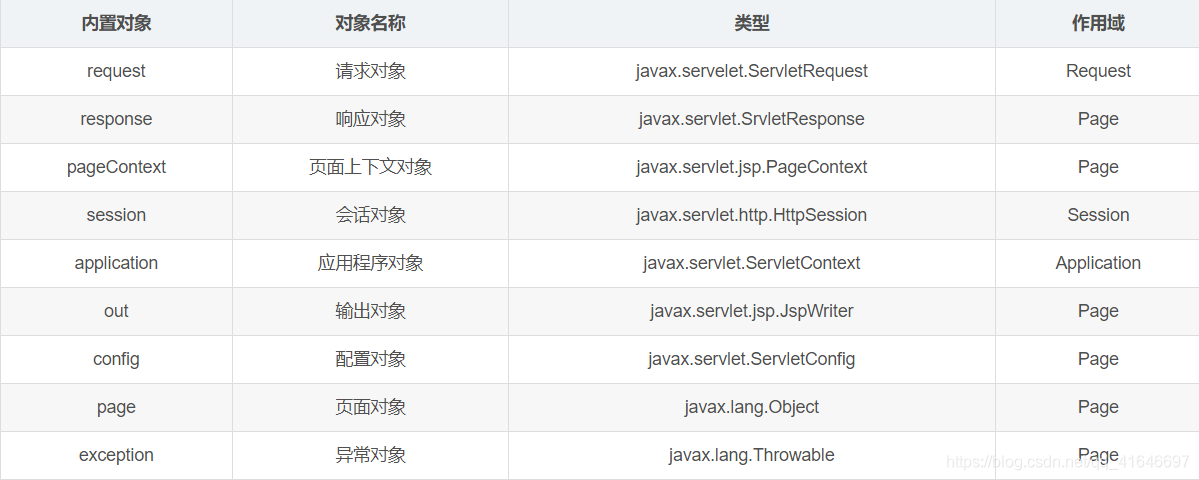
Task: Select the 请求对象 cell
Action: [370, 71]
